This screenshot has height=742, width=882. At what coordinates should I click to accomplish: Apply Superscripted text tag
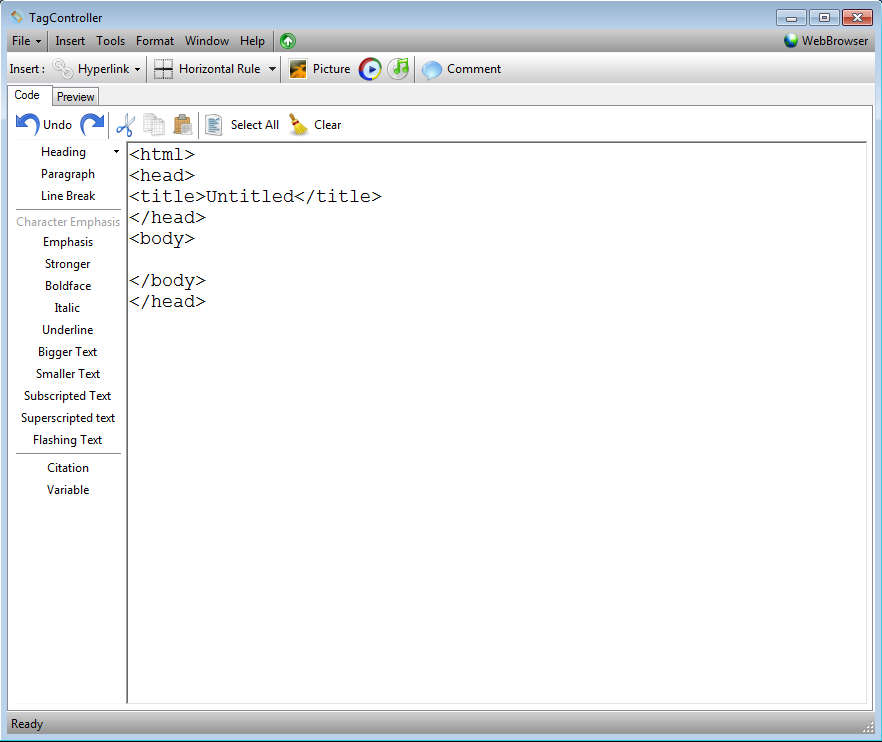68,418
